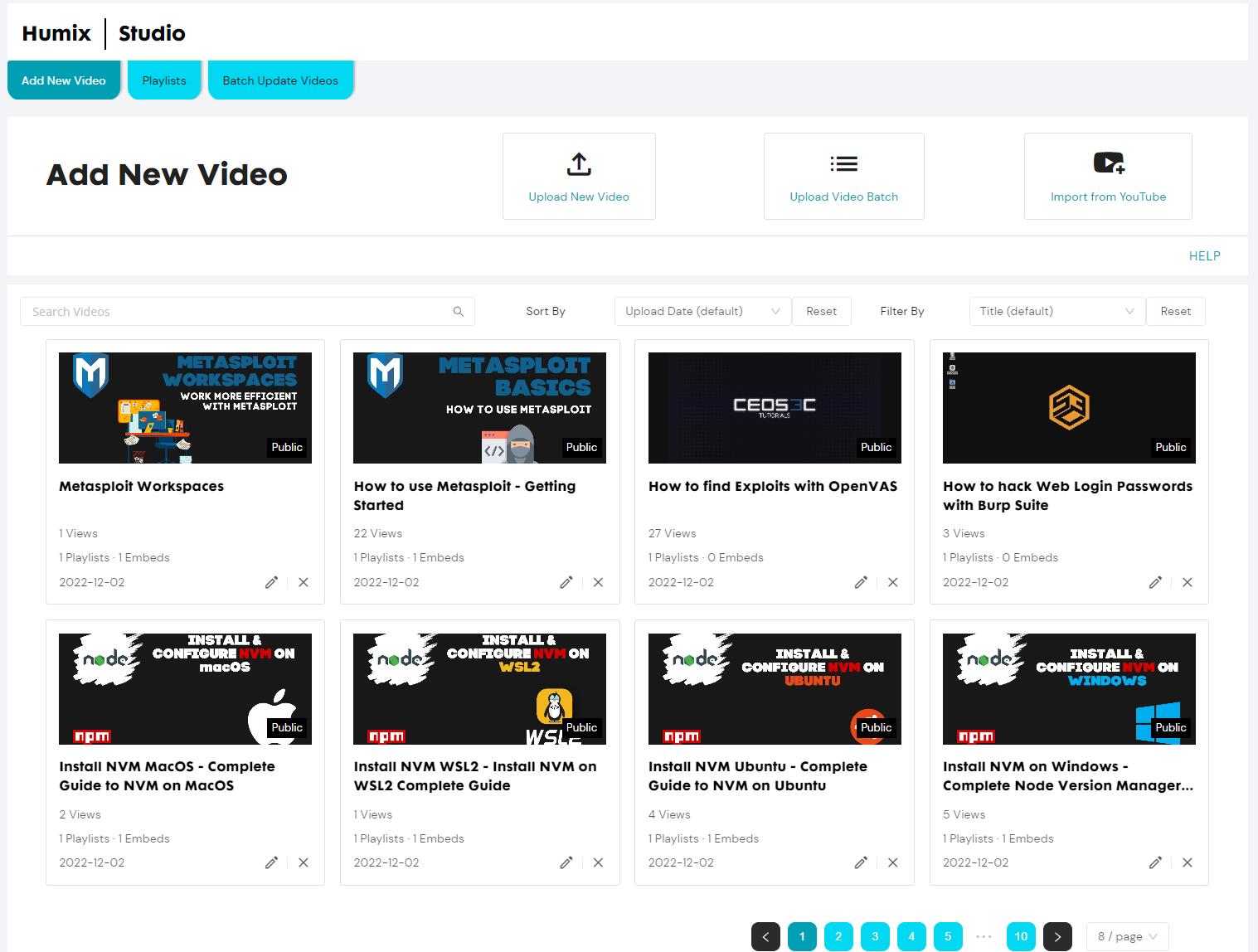Change the 8 / page size selector
Viewport: 1258px width, 952px height.
coord(1128,936)
